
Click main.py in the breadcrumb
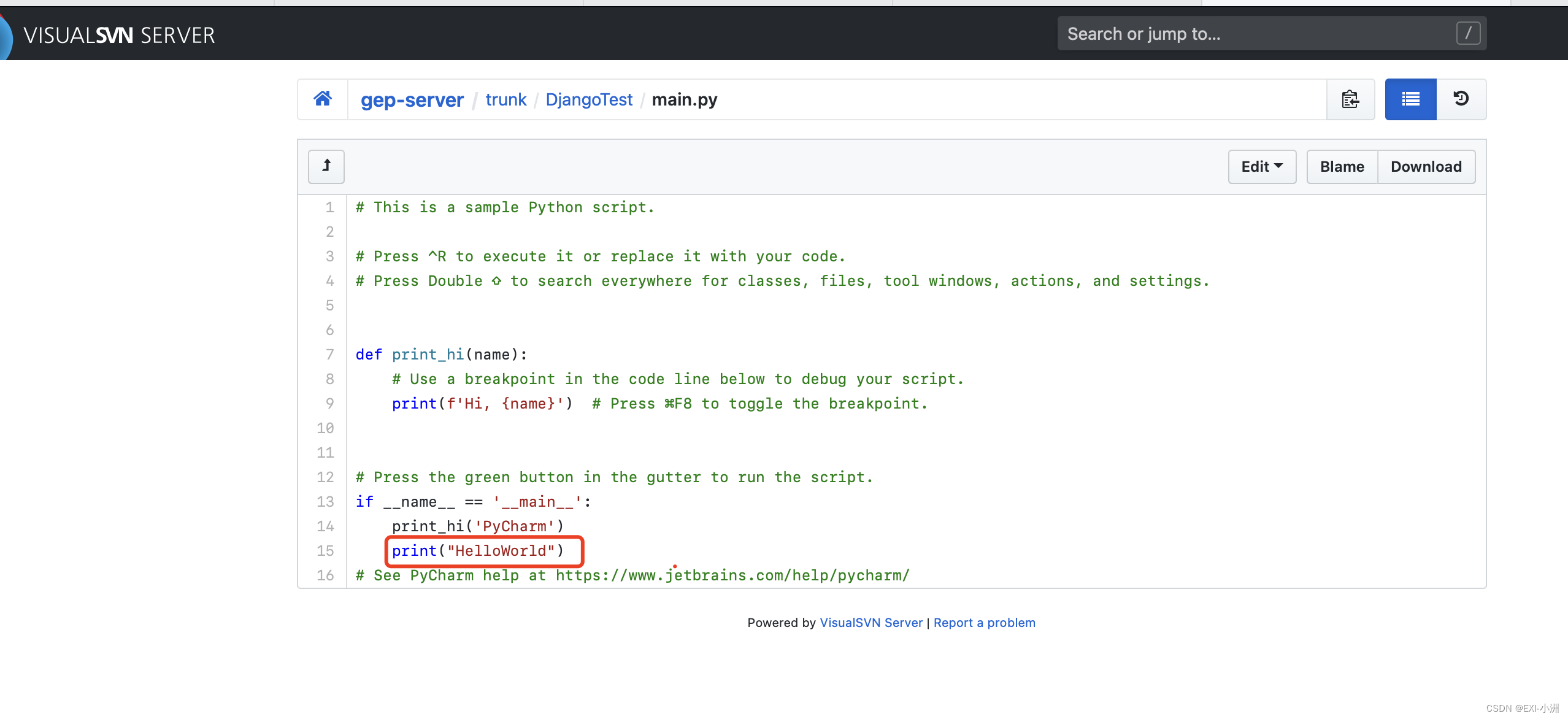(x=684, y=99)
